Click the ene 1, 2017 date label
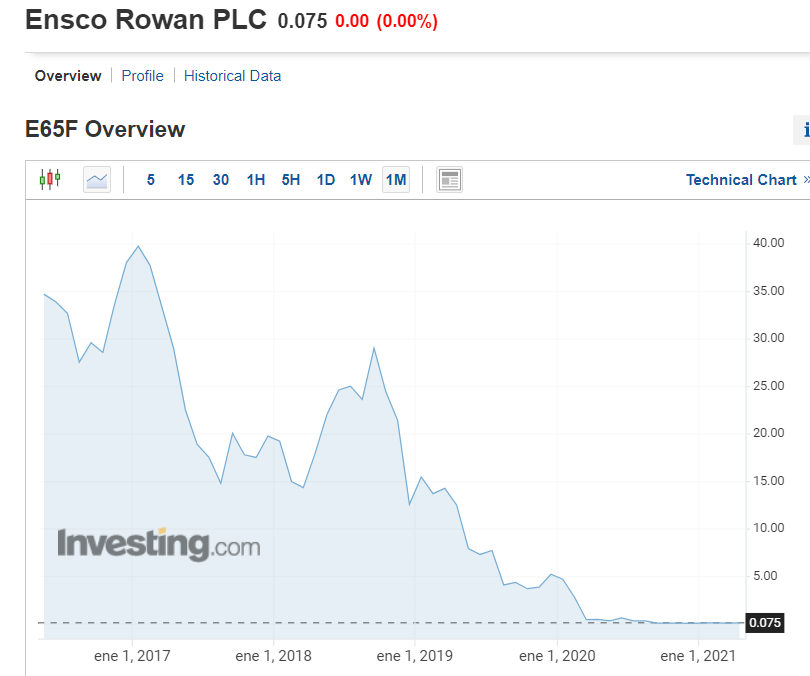 coord(132,656)
